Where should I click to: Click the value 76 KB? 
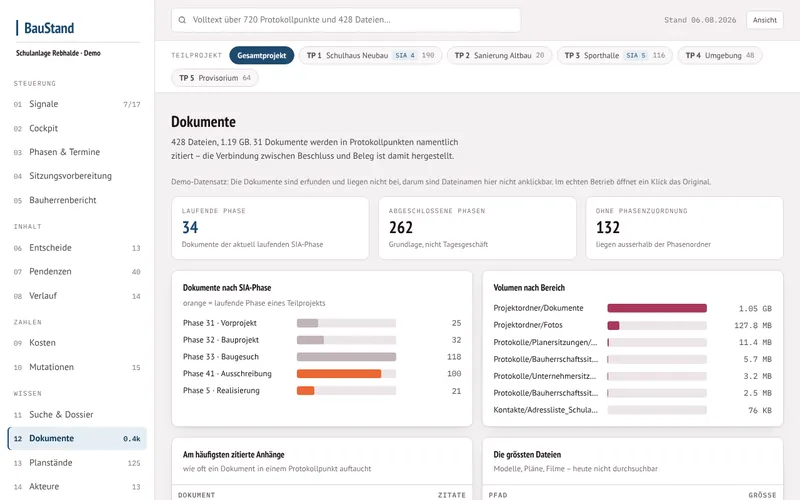(760, 410)
